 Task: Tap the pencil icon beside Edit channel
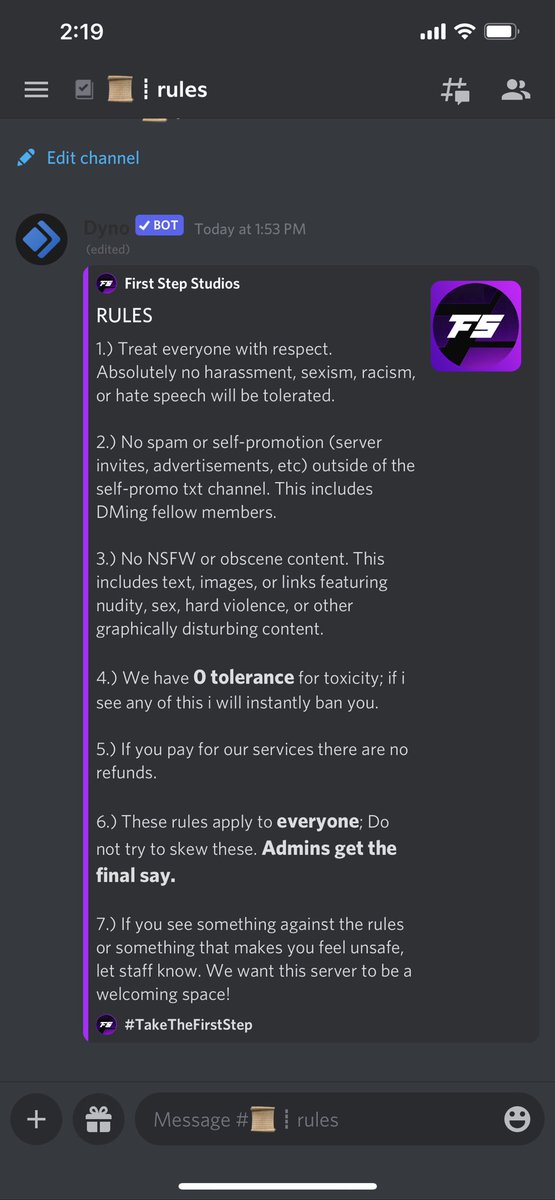(x=26, y=157)
